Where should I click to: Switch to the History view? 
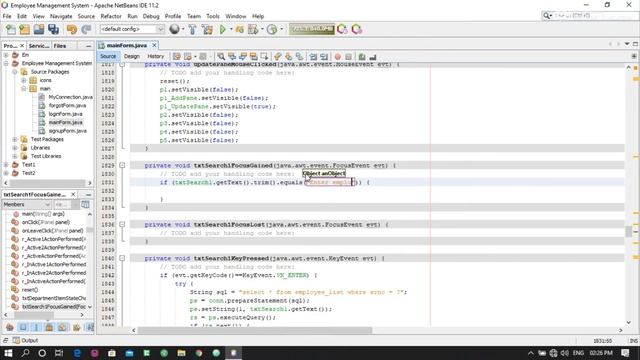(156, 56)
